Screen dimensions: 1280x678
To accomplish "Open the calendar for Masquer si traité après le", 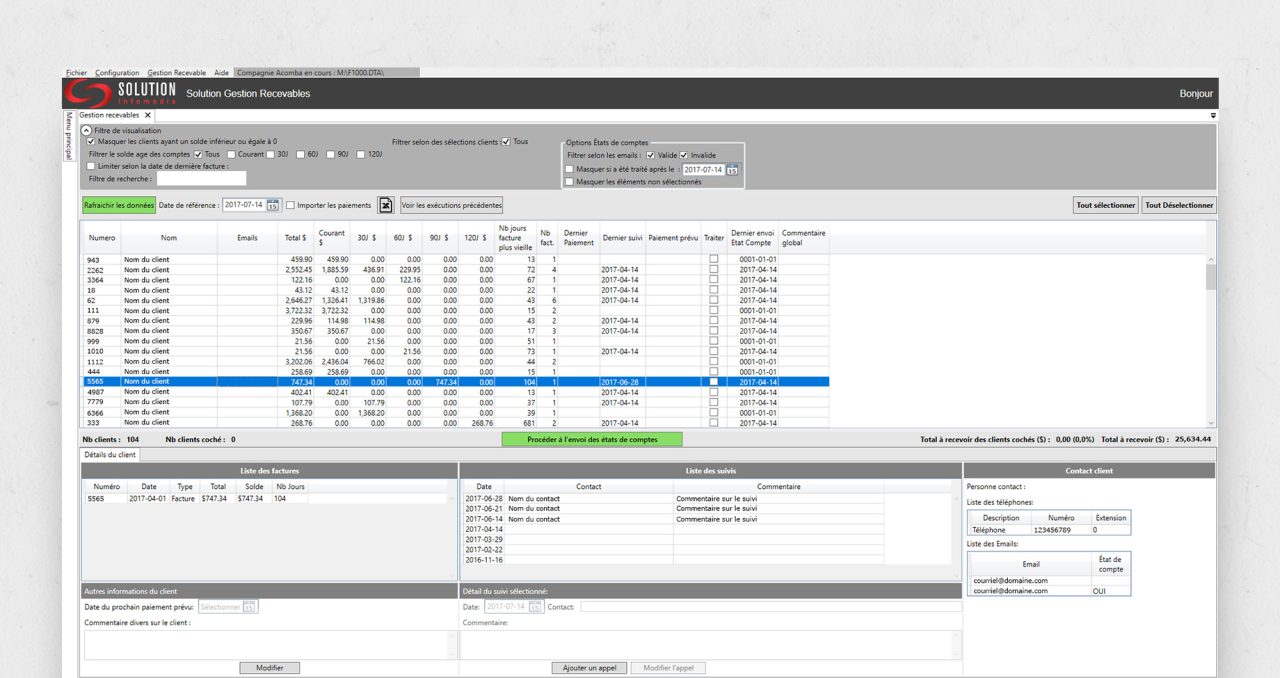I will 733,170.
